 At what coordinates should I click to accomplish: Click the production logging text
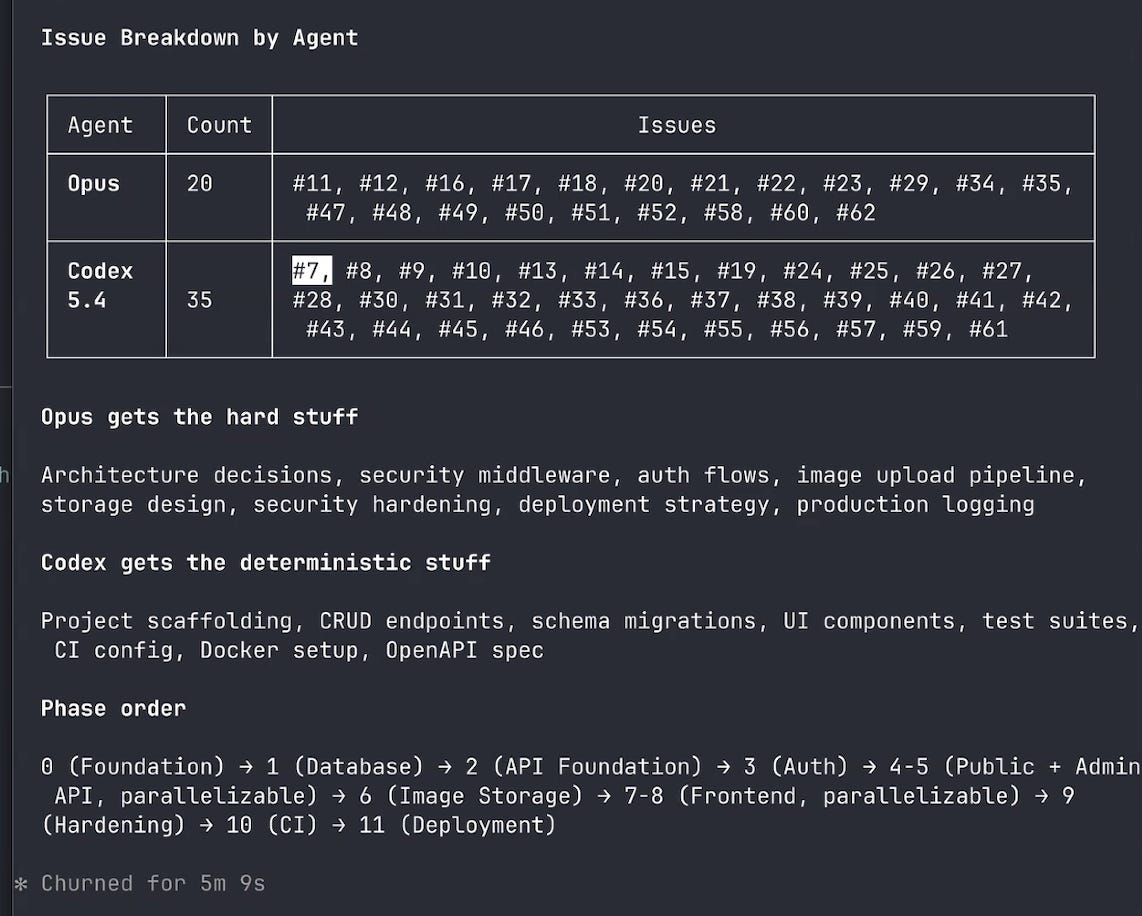(x=915, y=504)
